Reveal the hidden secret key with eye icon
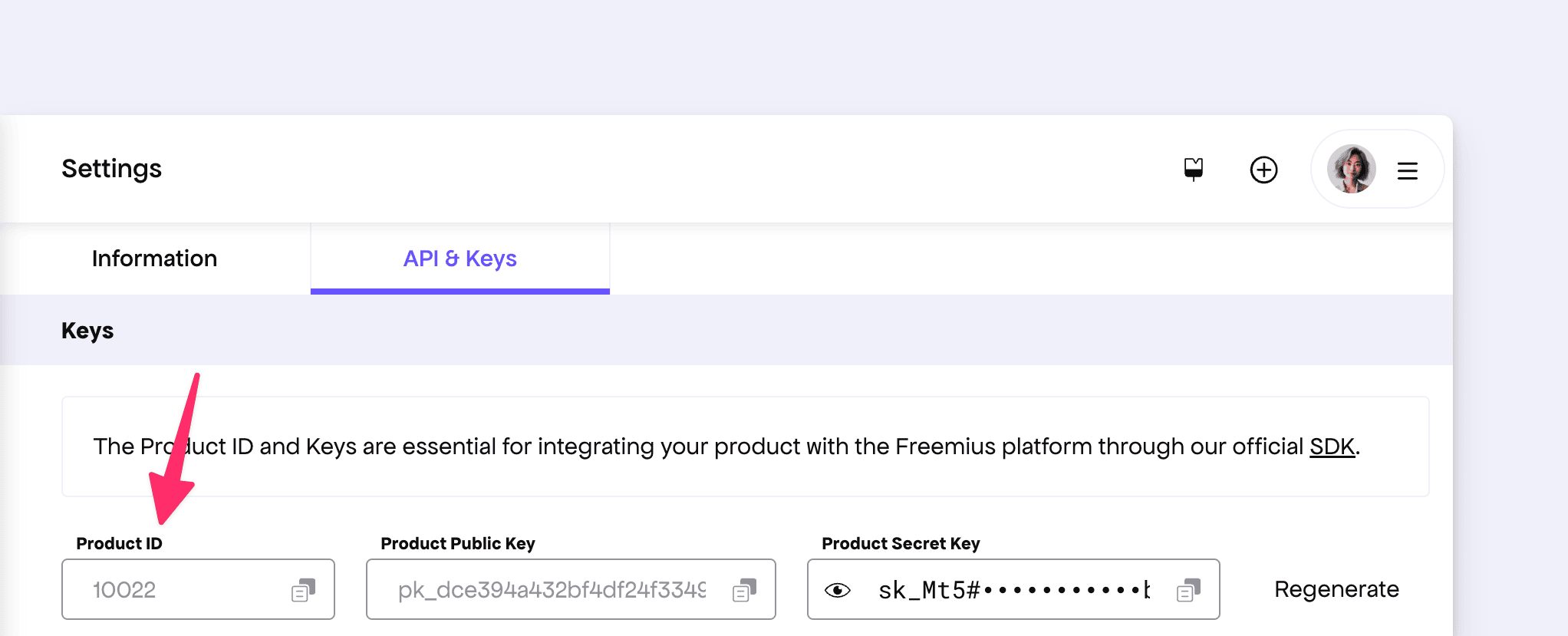This screenshot has width=1568, height=636. [838, 590]
